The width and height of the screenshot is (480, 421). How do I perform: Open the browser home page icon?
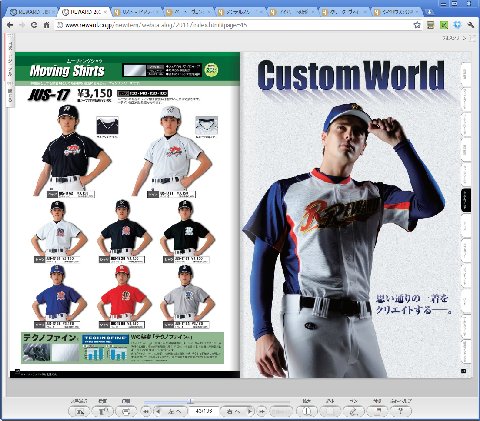click(46, 25)
